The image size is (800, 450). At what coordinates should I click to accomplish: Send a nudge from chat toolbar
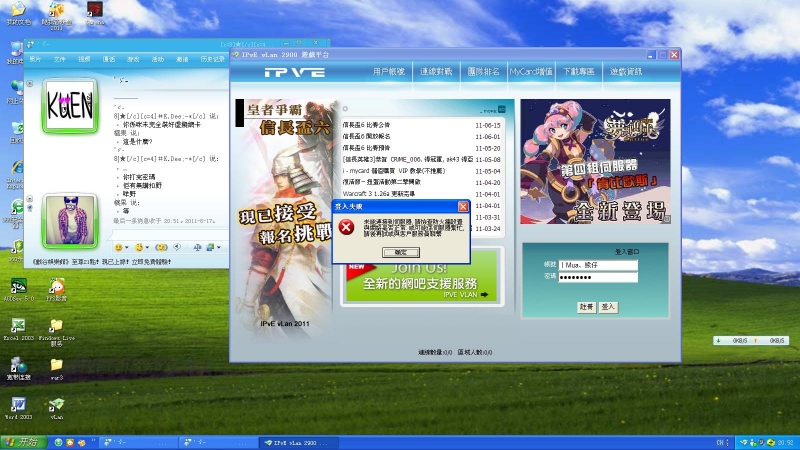click(x=161, y=247)
